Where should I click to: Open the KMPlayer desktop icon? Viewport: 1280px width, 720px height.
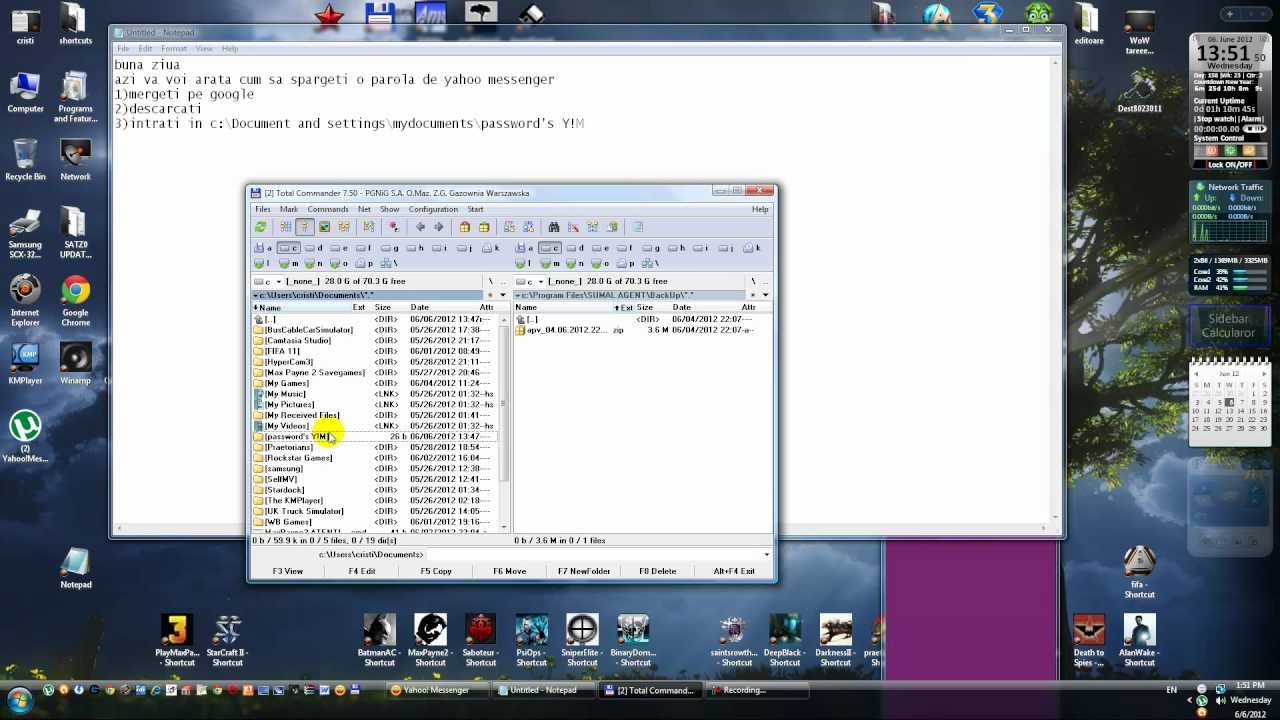(25, 364)
